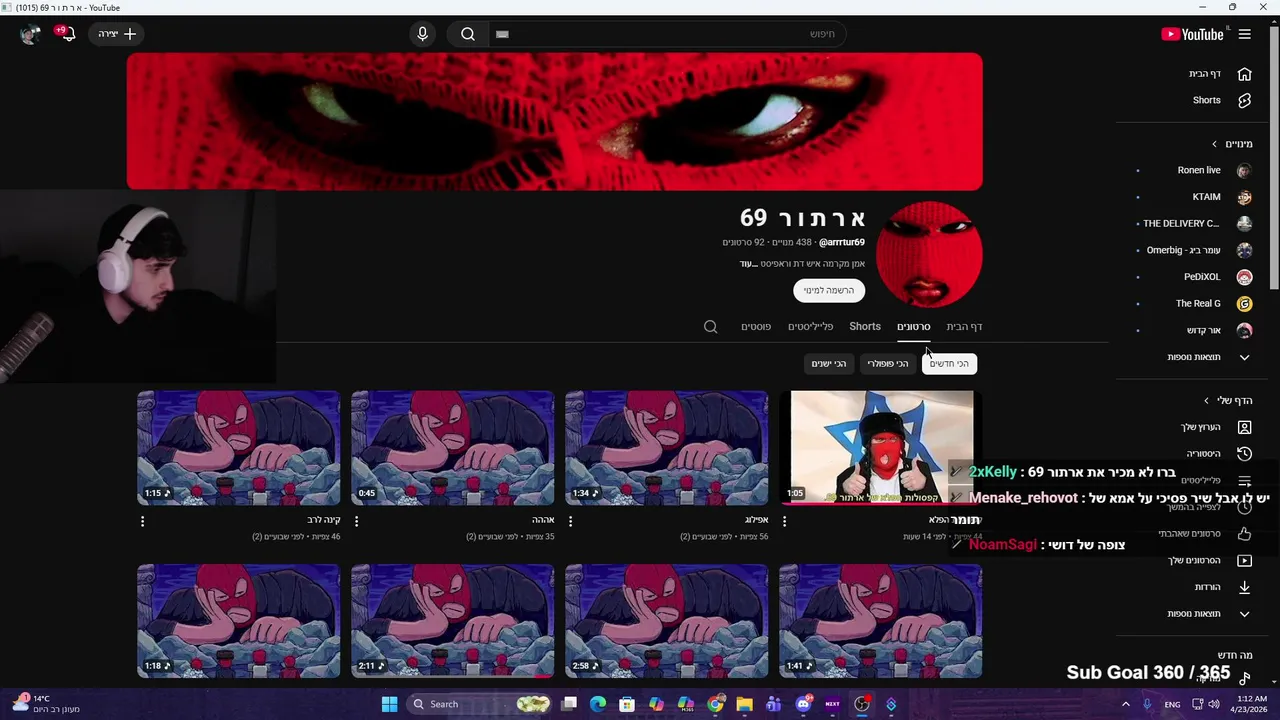
Task: Select the Oldest filter chip (הכי ישנים)
Action: point(828,364)
